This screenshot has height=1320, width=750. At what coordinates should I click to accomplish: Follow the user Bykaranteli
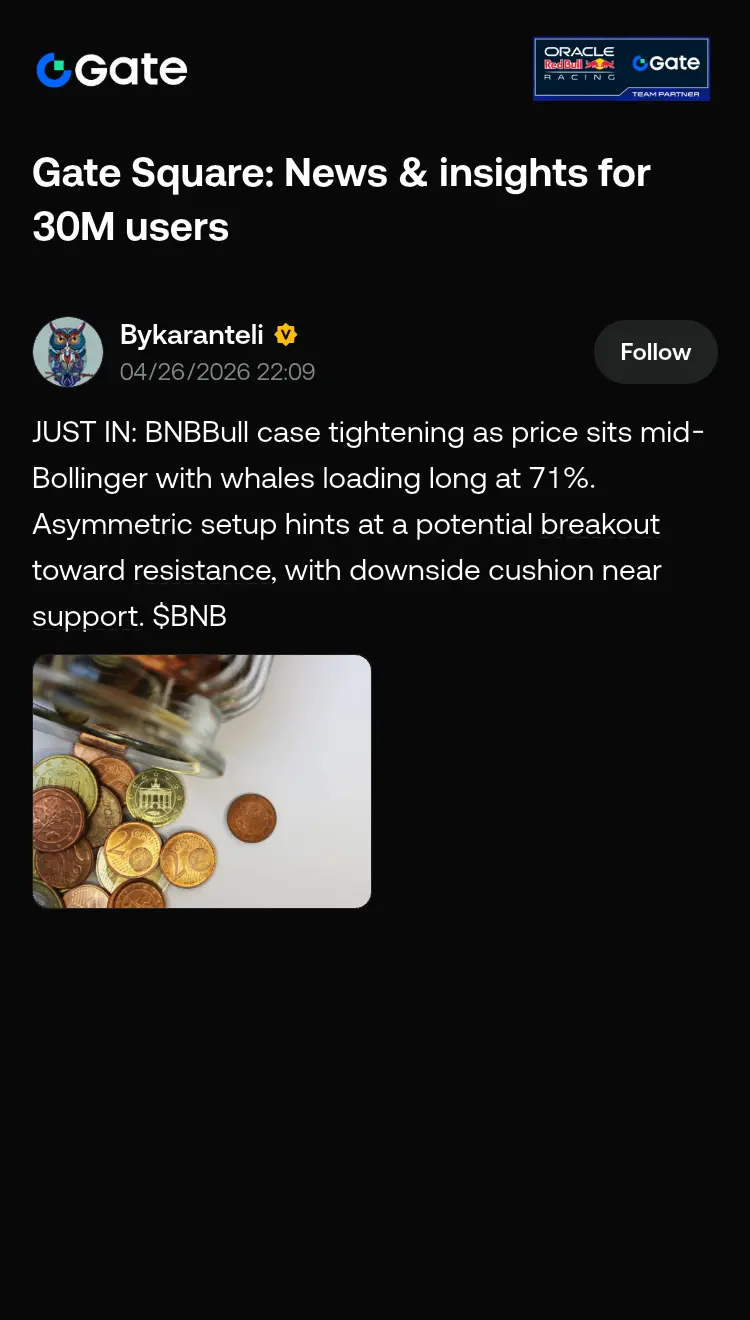pos(656,352)
